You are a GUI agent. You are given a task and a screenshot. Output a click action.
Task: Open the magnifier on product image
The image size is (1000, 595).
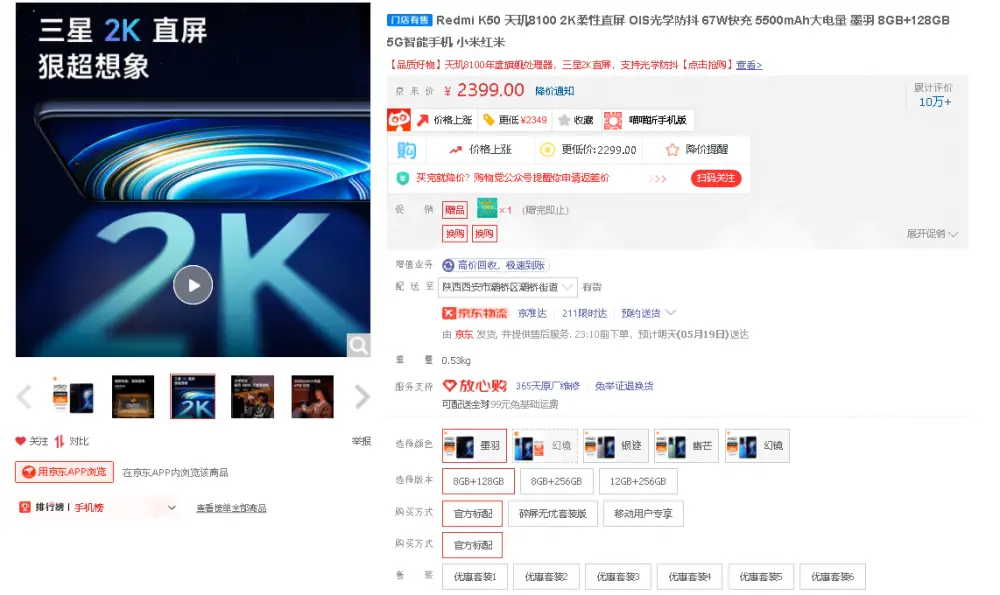(358, 345)
